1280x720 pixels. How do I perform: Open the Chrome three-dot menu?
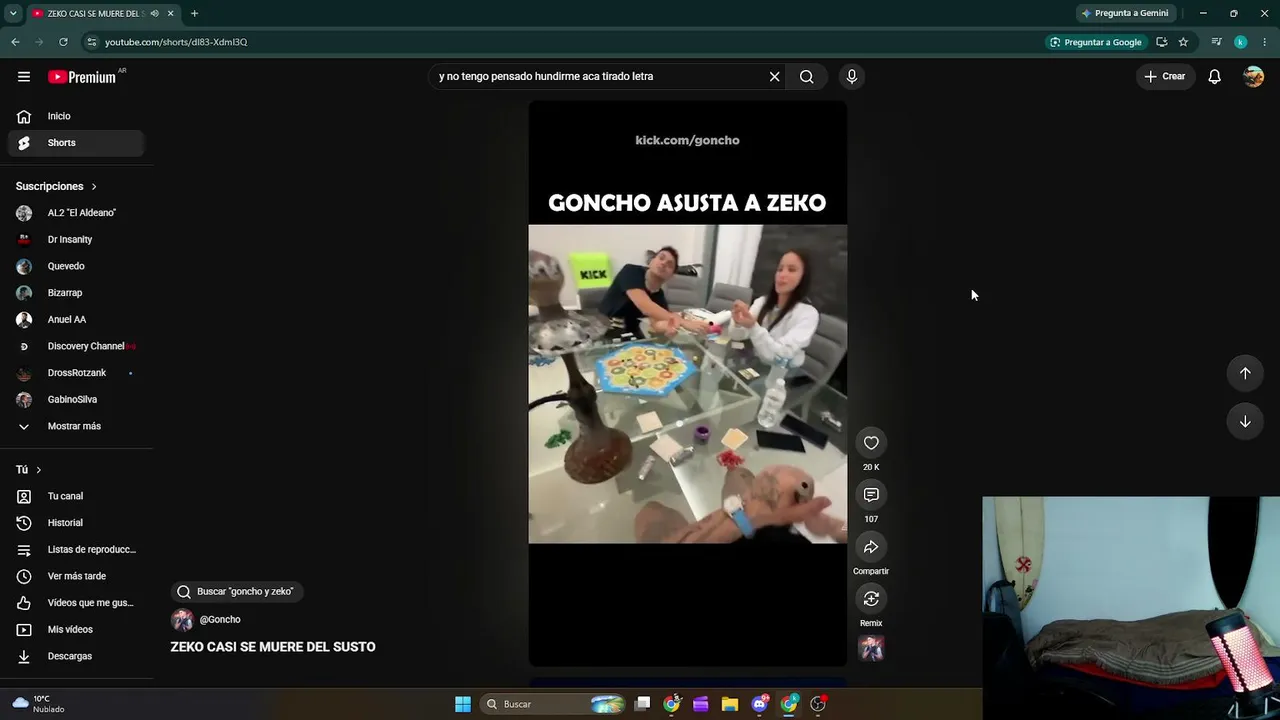pos(1265,42)
